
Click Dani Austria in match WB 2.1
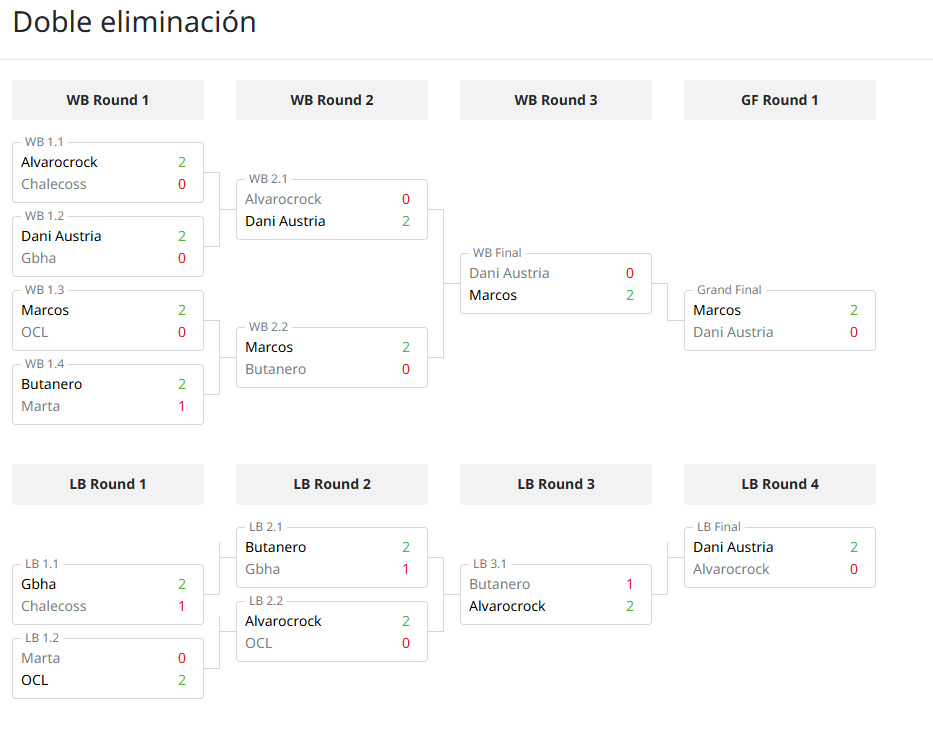[285, 221]
